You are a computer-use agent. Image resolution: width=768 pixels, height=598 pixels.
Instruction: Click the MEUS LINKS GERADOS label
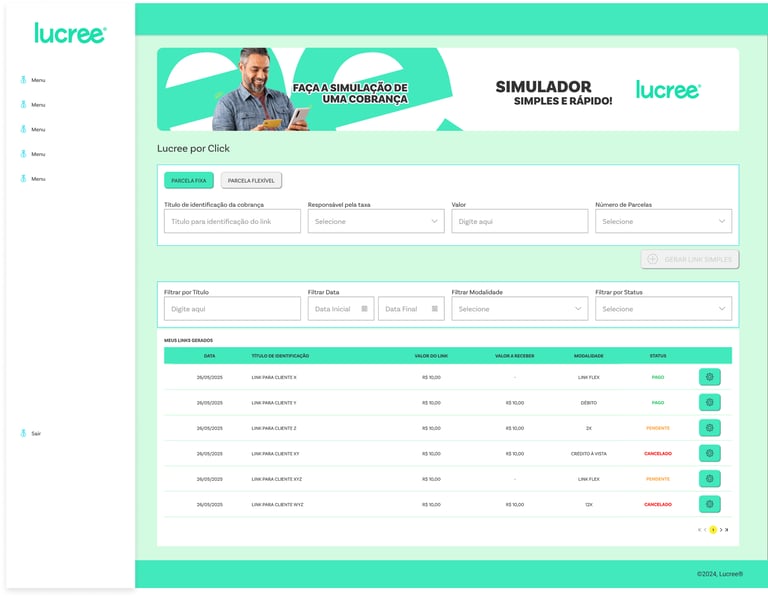pos(189,340)
